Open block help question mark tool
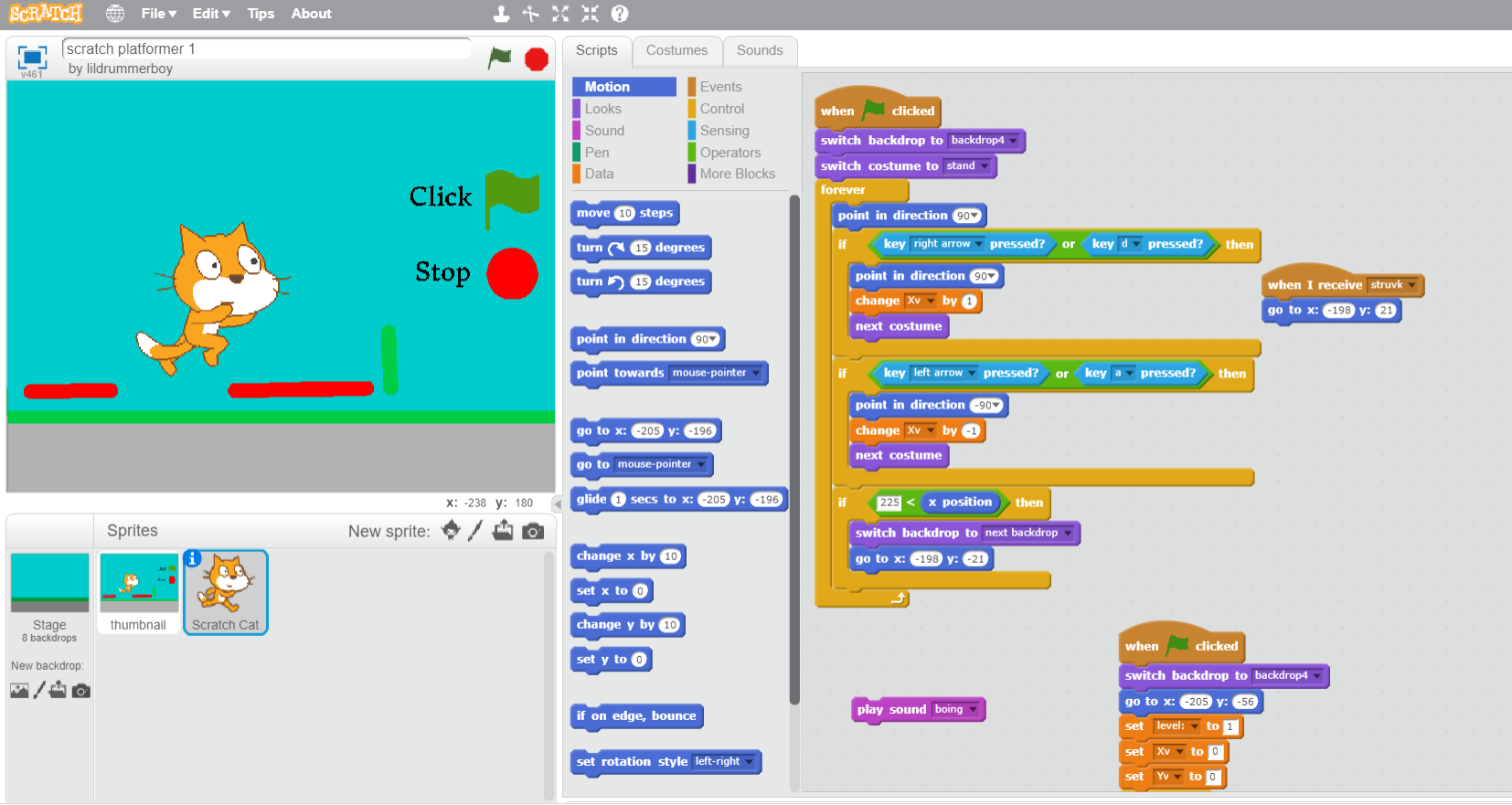The image size is (1512, 805). point(620,14)
